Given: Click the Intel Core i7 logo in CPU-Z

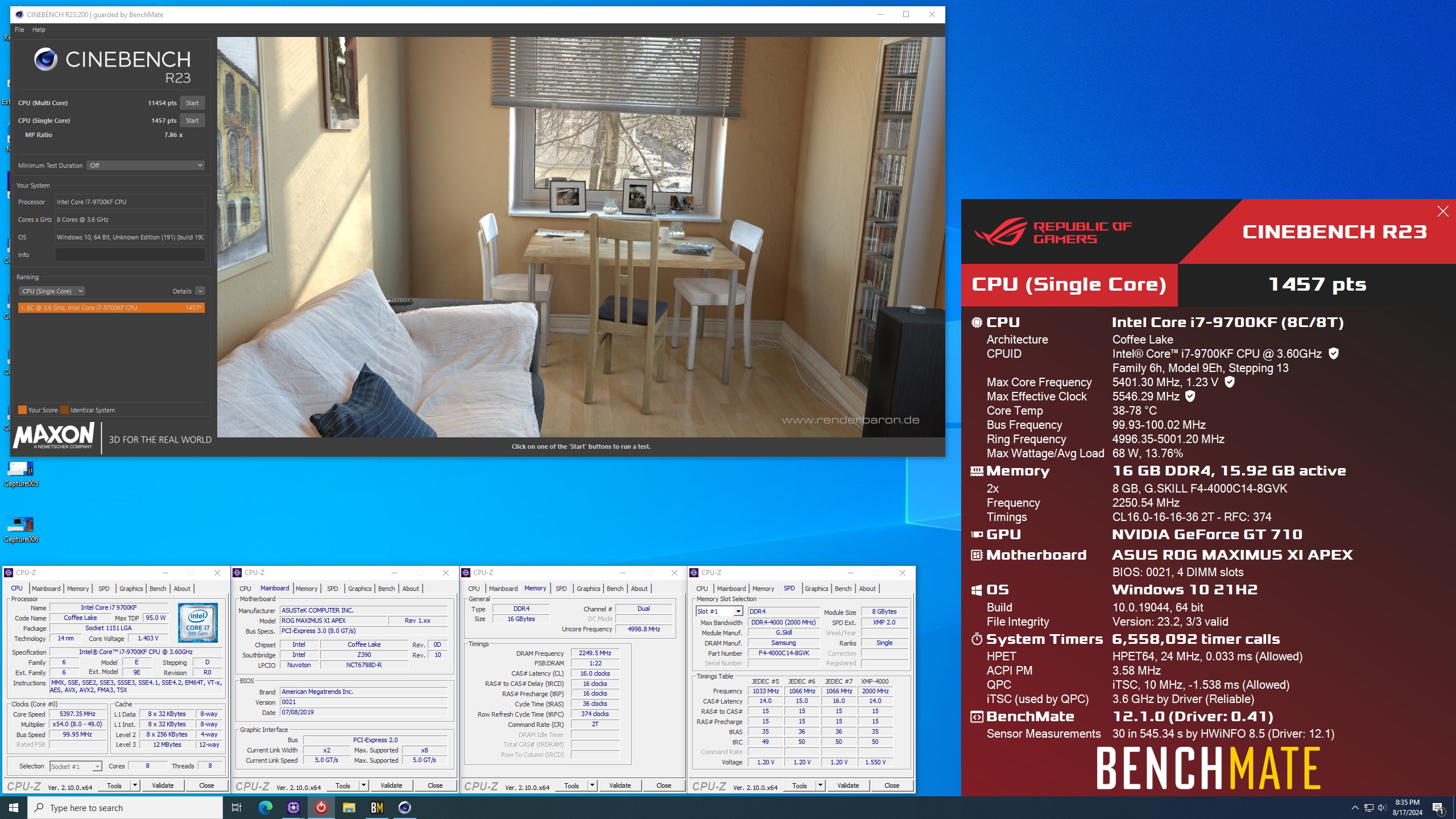Looking at the screenshot, I should point(197,623).
